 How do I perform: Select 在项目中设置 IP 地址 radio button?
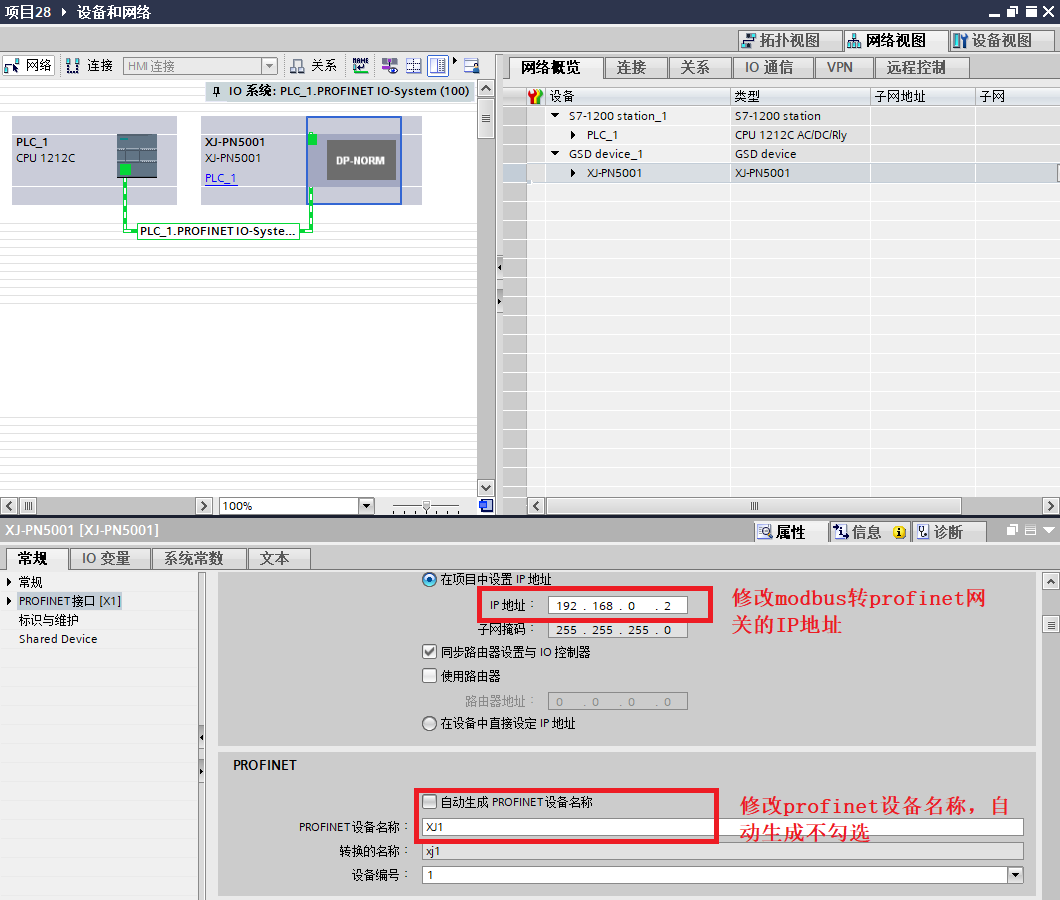pyautogui.click(x=429, y=579)
